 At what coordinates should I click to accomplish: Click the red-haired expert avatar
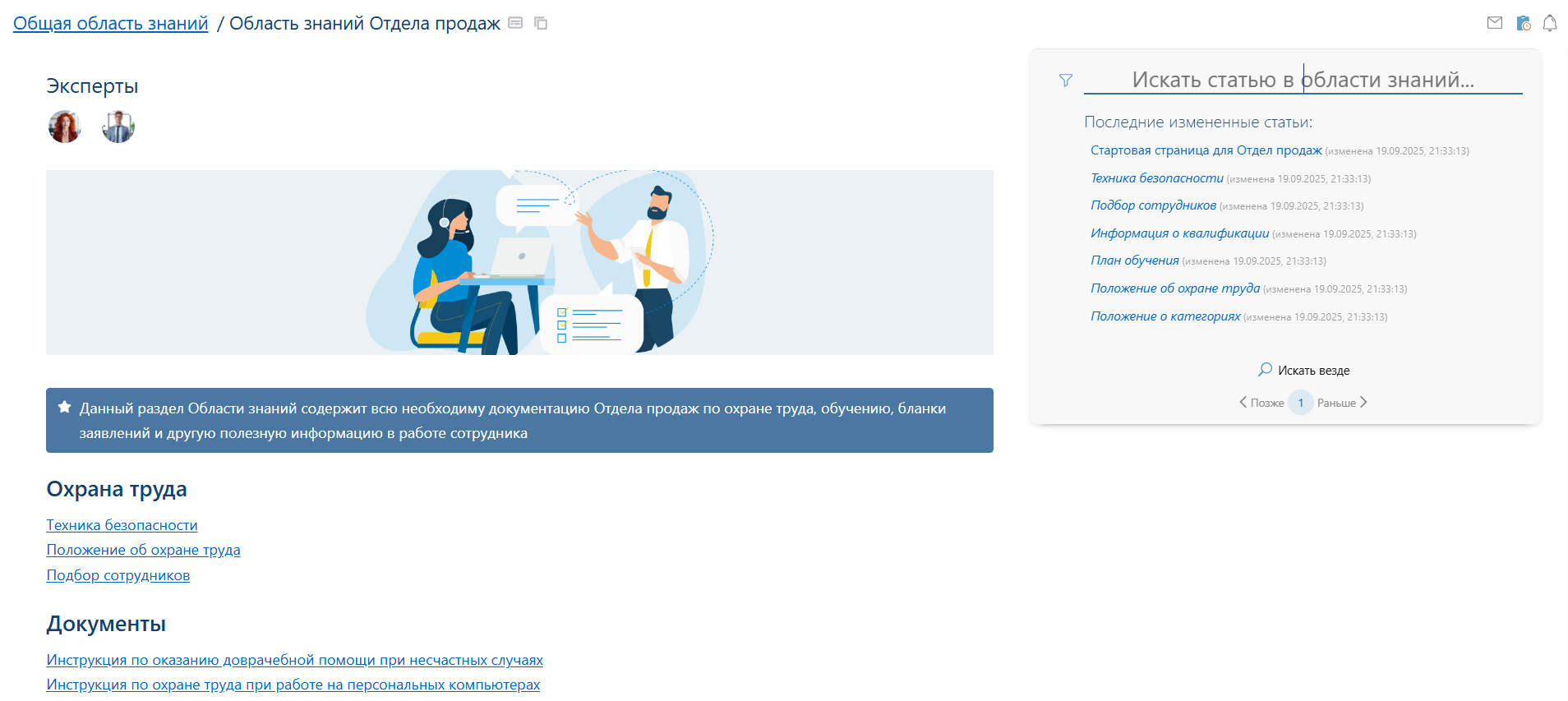(x=65, y=127)
